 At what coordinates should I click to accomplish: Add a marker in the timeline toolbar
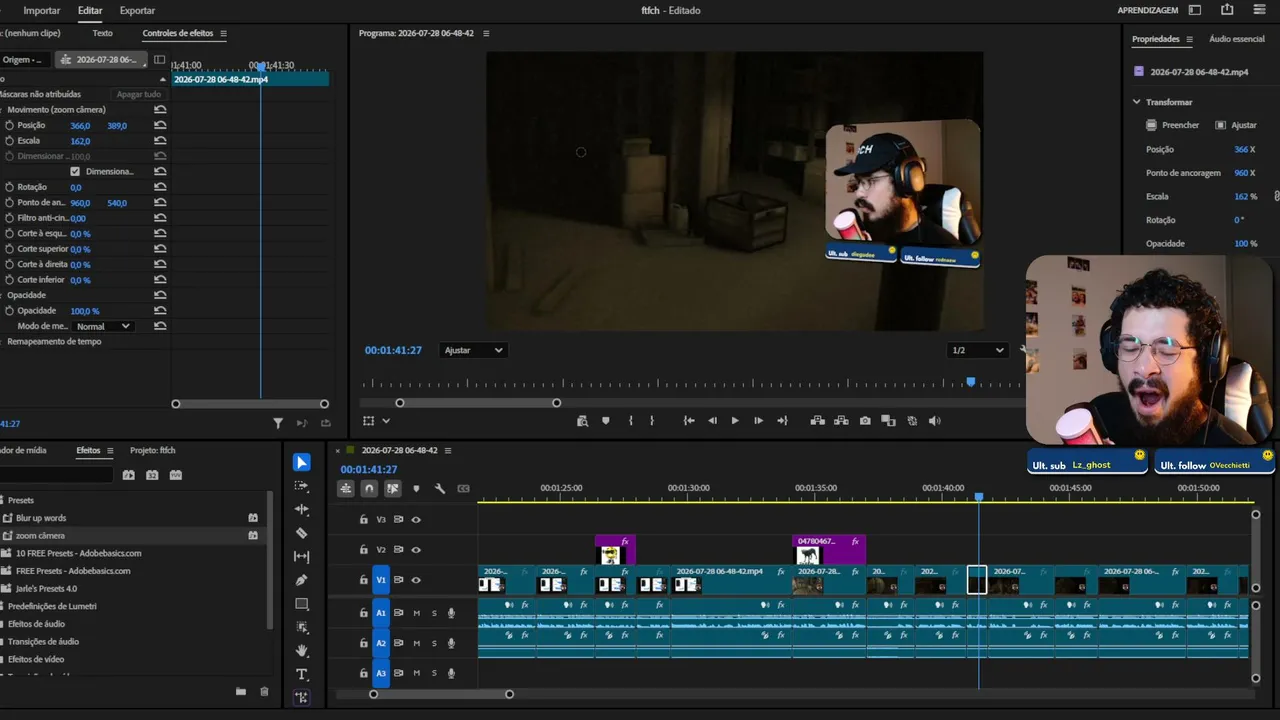pos(416,488)
